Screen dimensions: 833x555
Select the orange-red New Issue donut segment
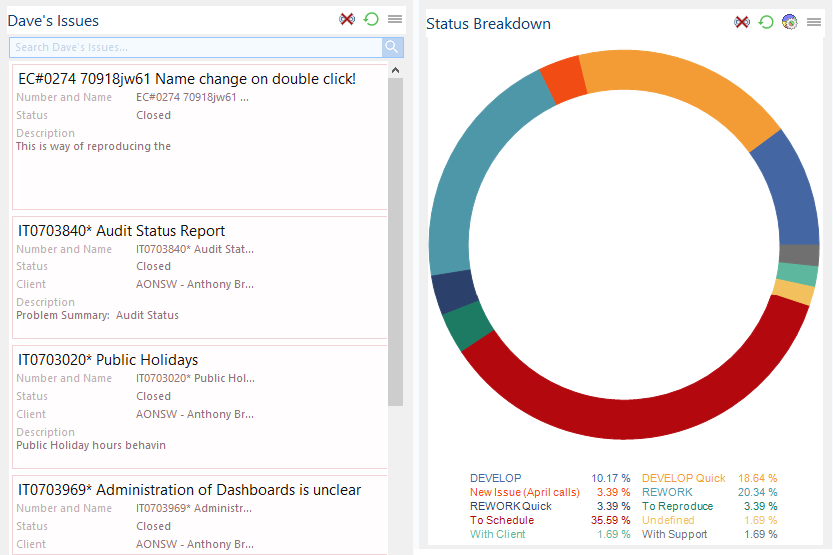tap(565, 80)
